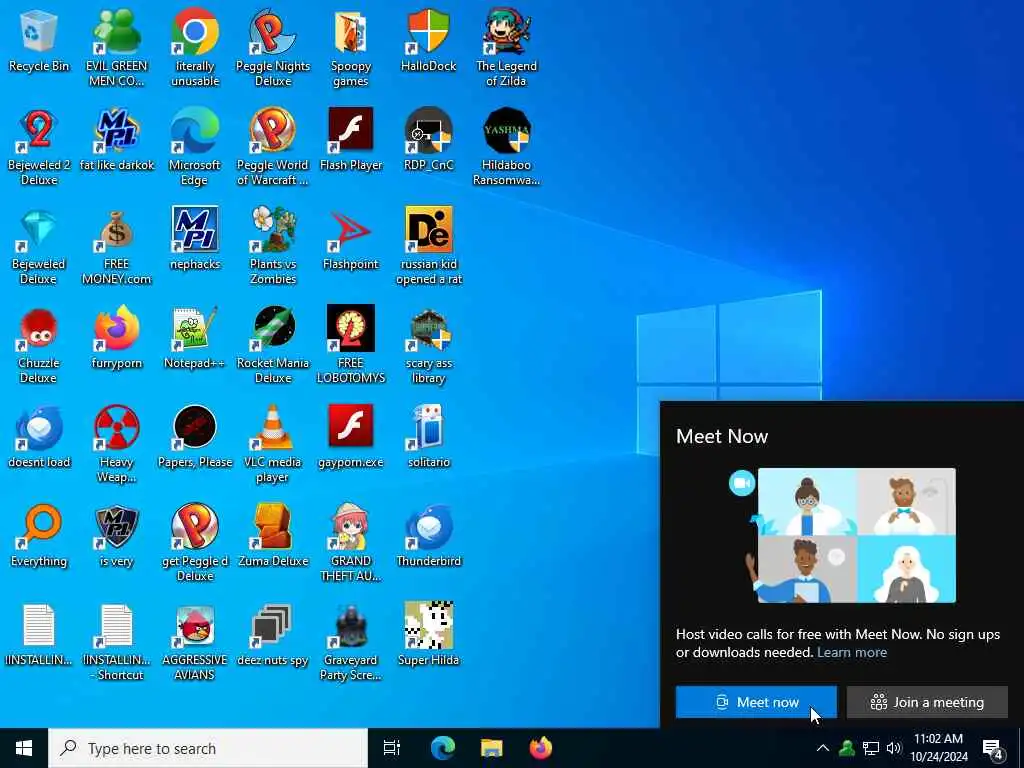Select the 'scary ass library' icon
The width and height of the screenshot is (1024, 768).
point(428,345)
